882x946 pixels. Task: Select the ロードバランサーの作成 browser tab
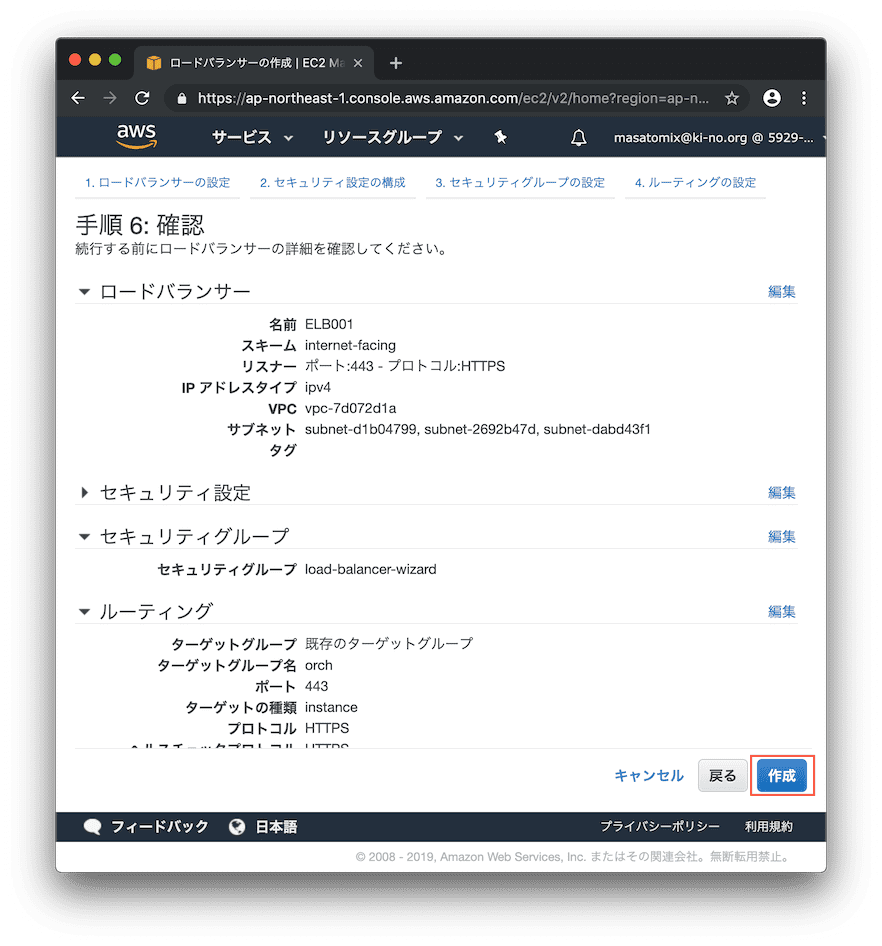tap(253, 63)
